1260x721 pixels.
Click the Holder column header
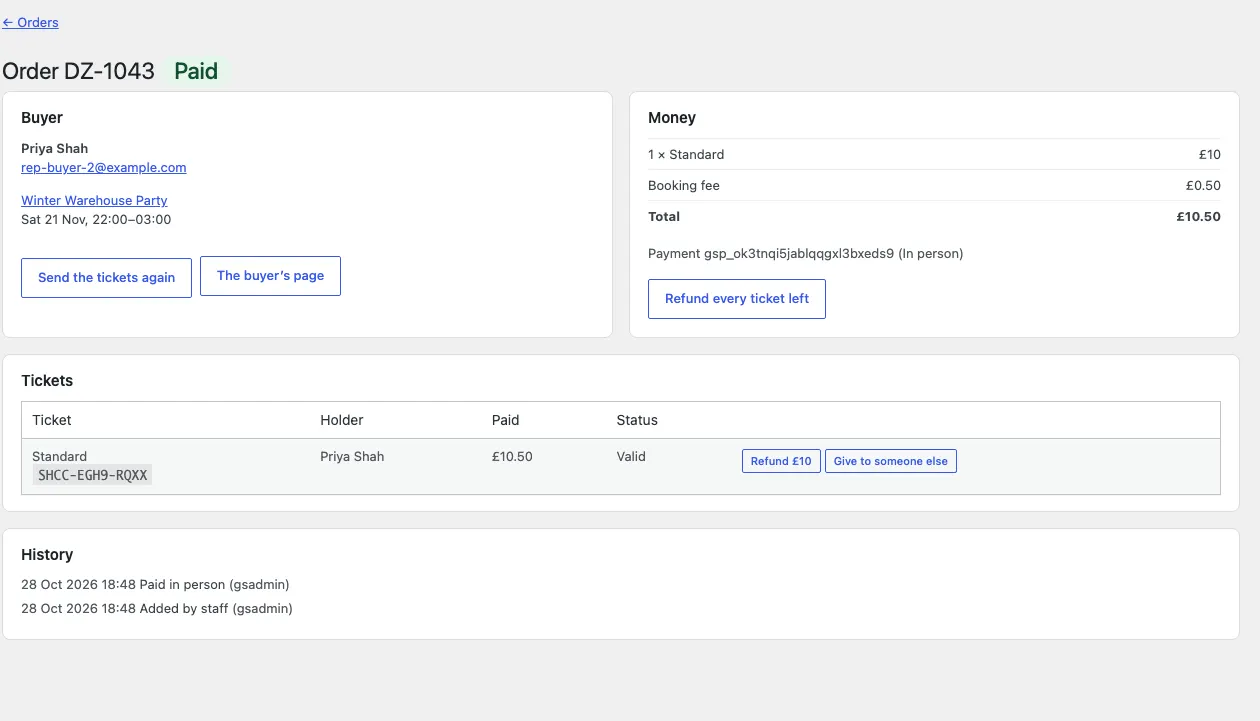click(x=342, y=420)
